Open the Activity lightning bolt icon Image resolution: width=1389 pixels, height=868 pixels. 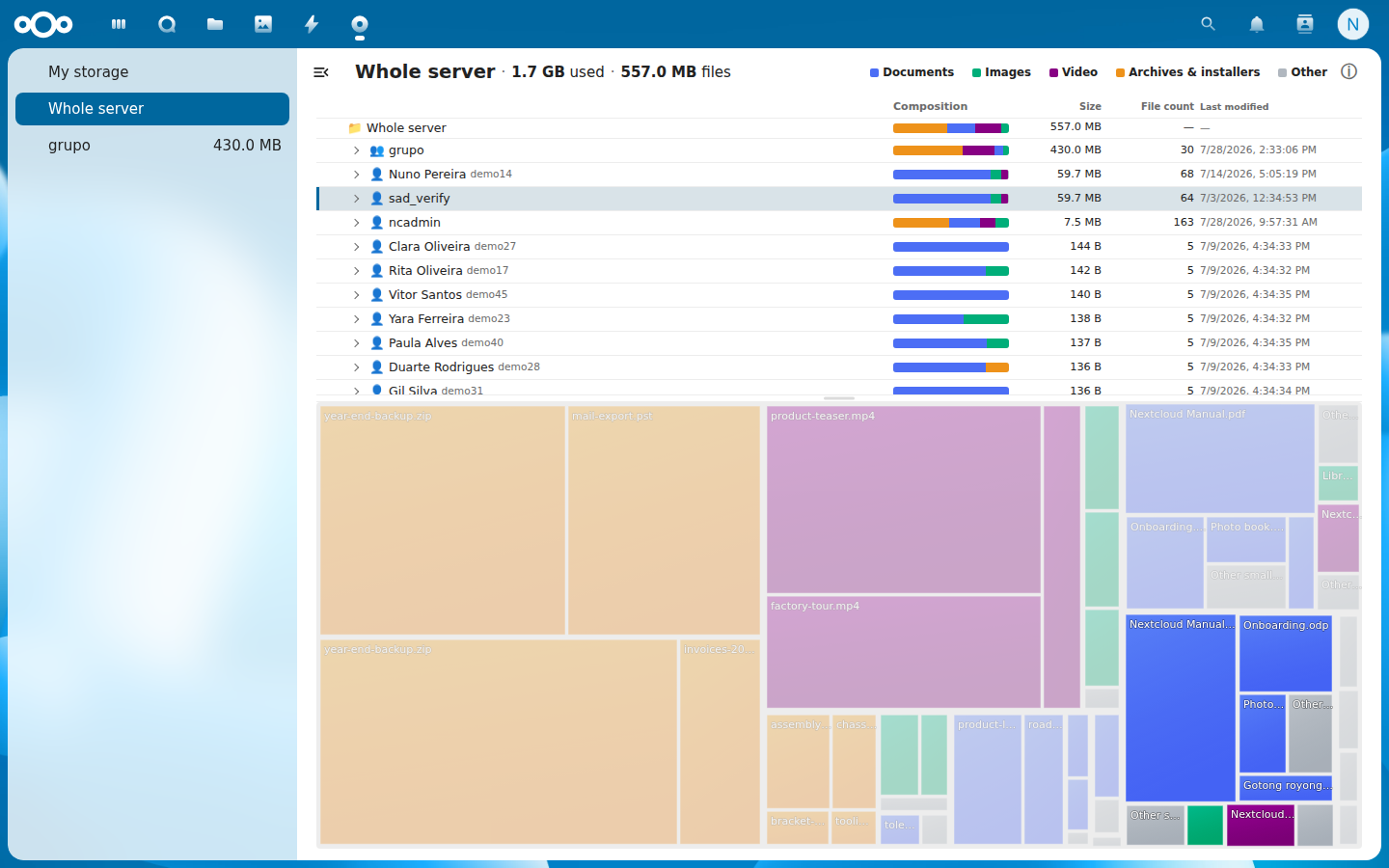click(312, 24)
